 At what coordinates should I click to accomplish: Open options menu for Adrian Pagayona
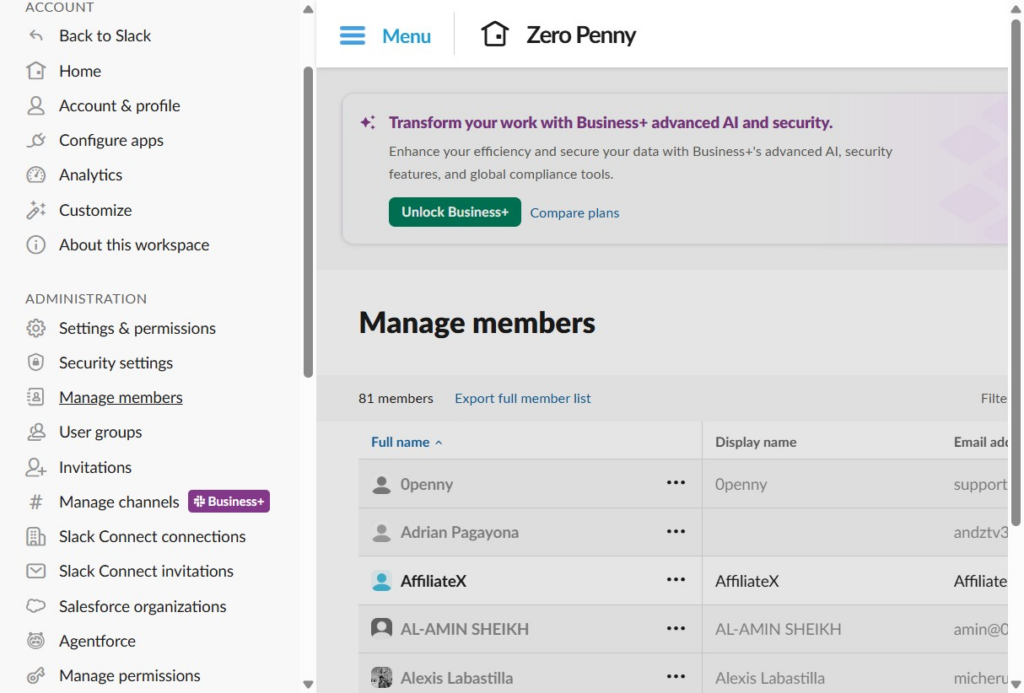676,532
